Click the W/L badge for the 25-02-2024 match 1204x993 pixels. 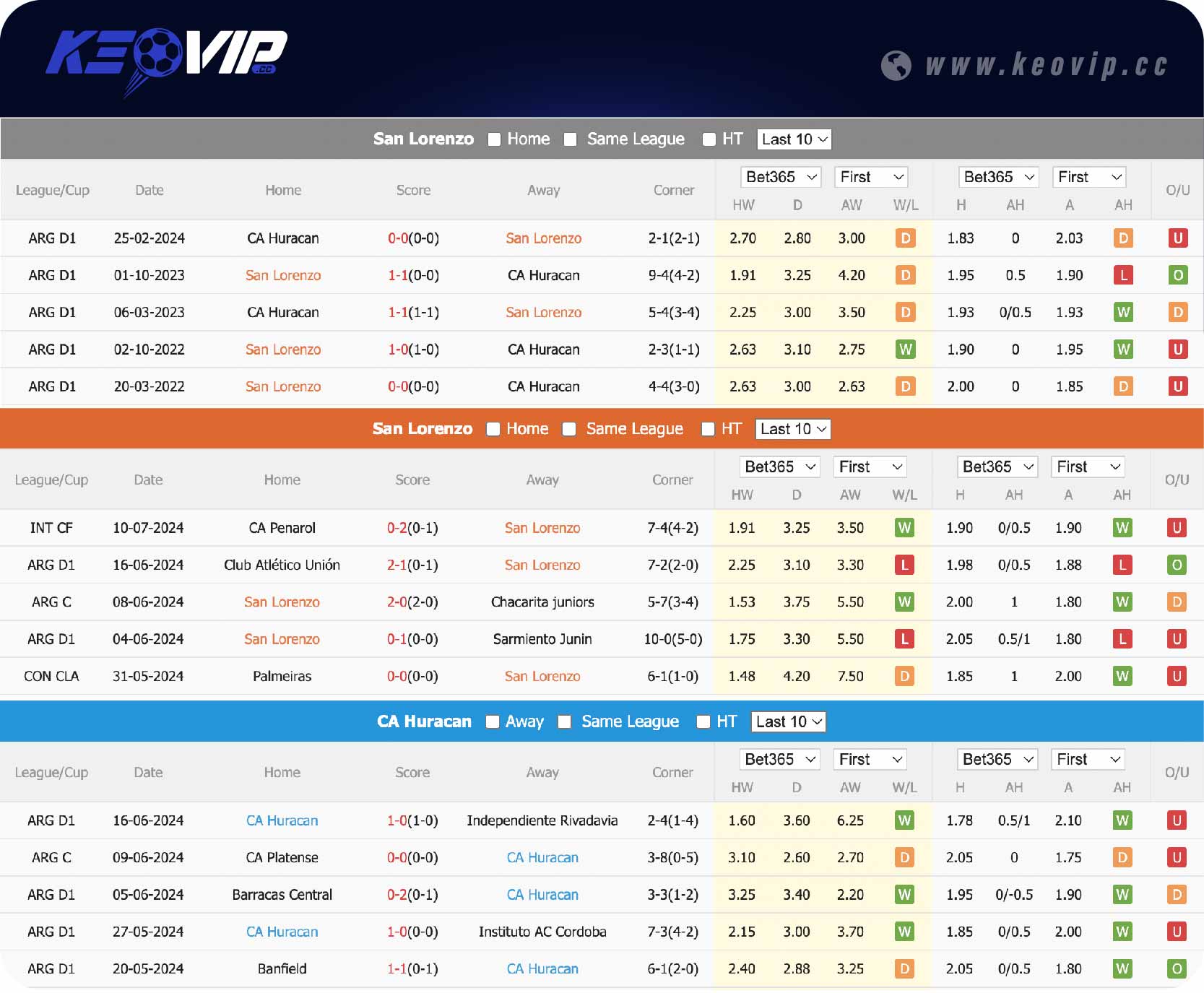point(905,238)
